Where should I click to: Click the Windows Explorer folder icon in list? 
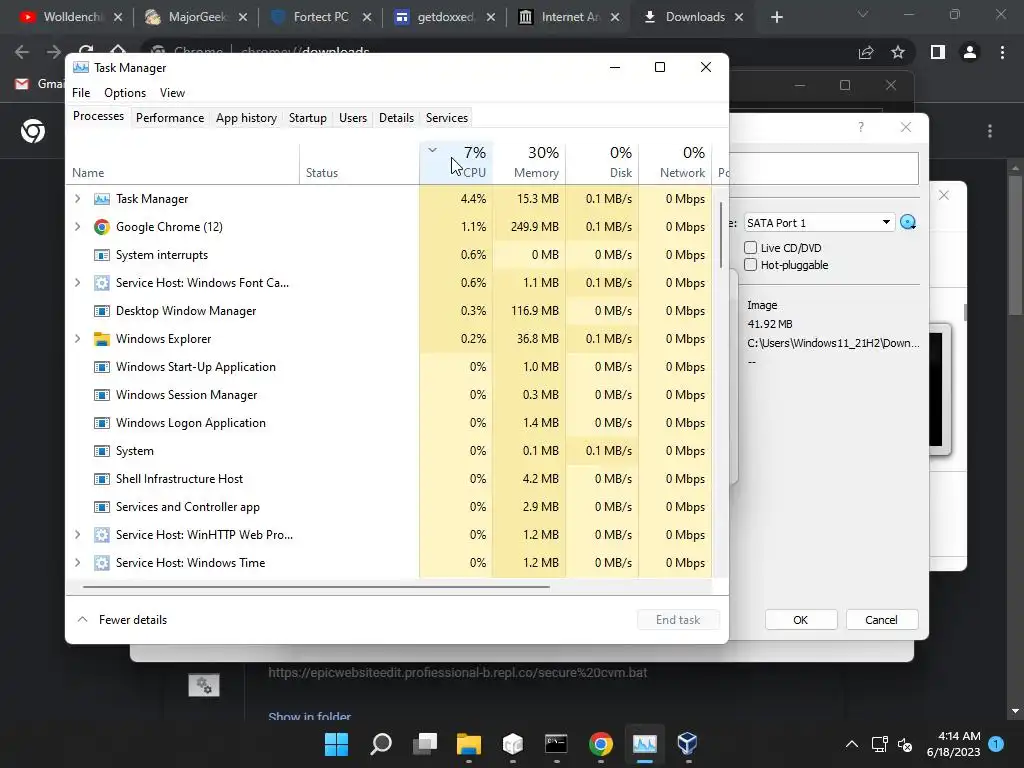pyautogui.click(x=101, y=339)
